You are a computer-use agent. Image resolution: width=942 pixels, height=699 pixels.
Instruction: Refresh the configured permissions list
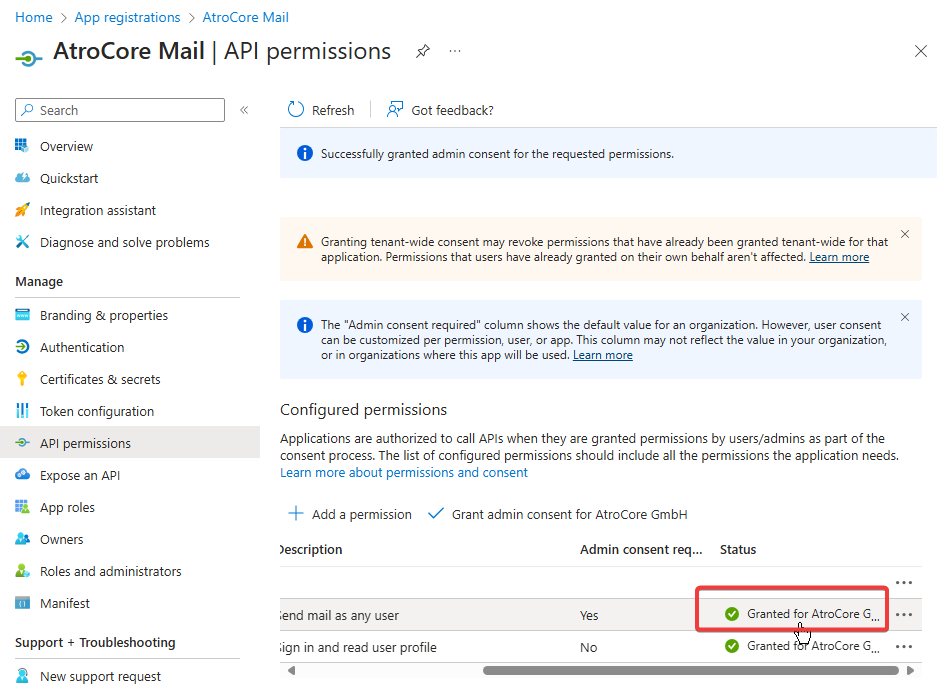click(x=320, y=109)
